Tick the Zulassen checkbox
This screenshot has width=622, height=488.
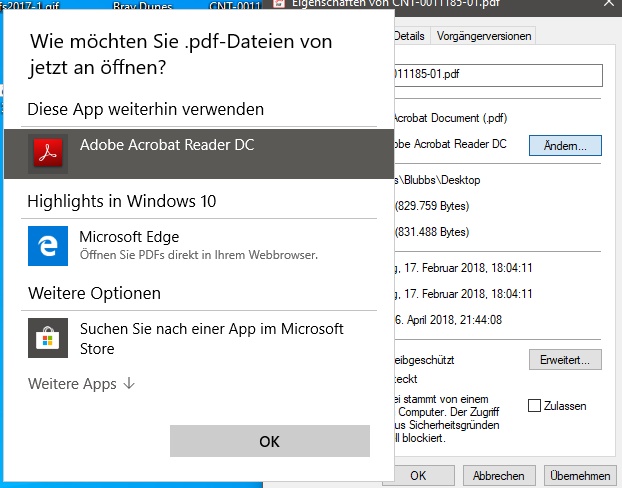(x=534, y=406)
